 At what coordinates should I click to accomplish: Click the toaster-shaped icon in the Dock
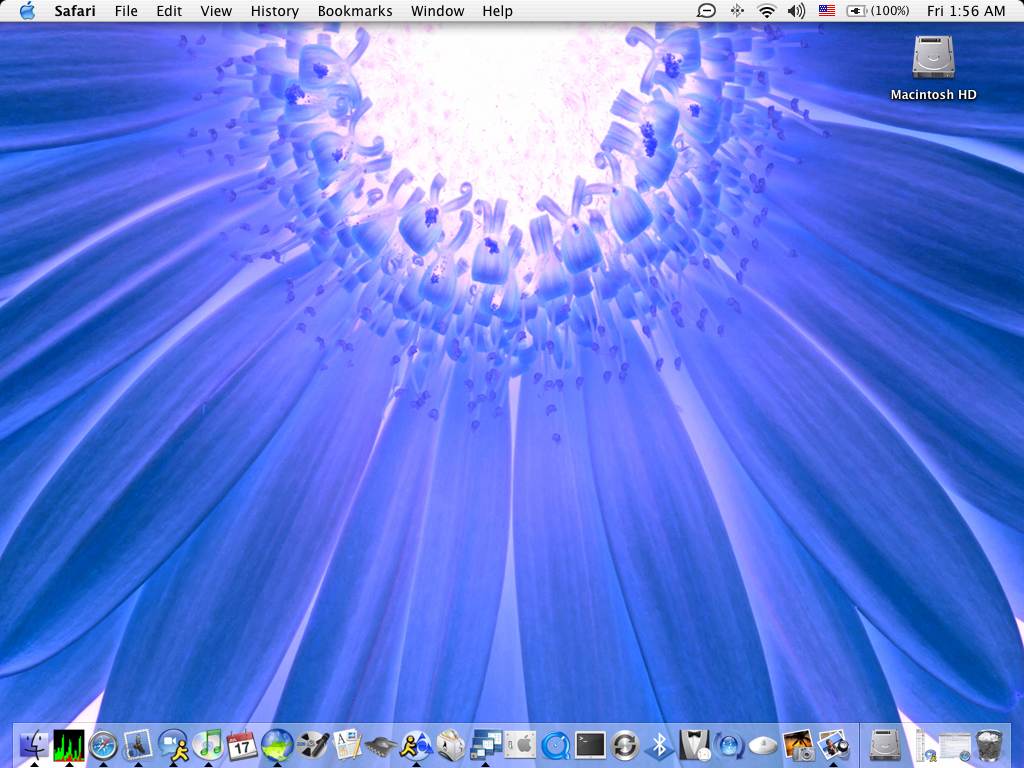pyautogui.click(x=451, y=744)
